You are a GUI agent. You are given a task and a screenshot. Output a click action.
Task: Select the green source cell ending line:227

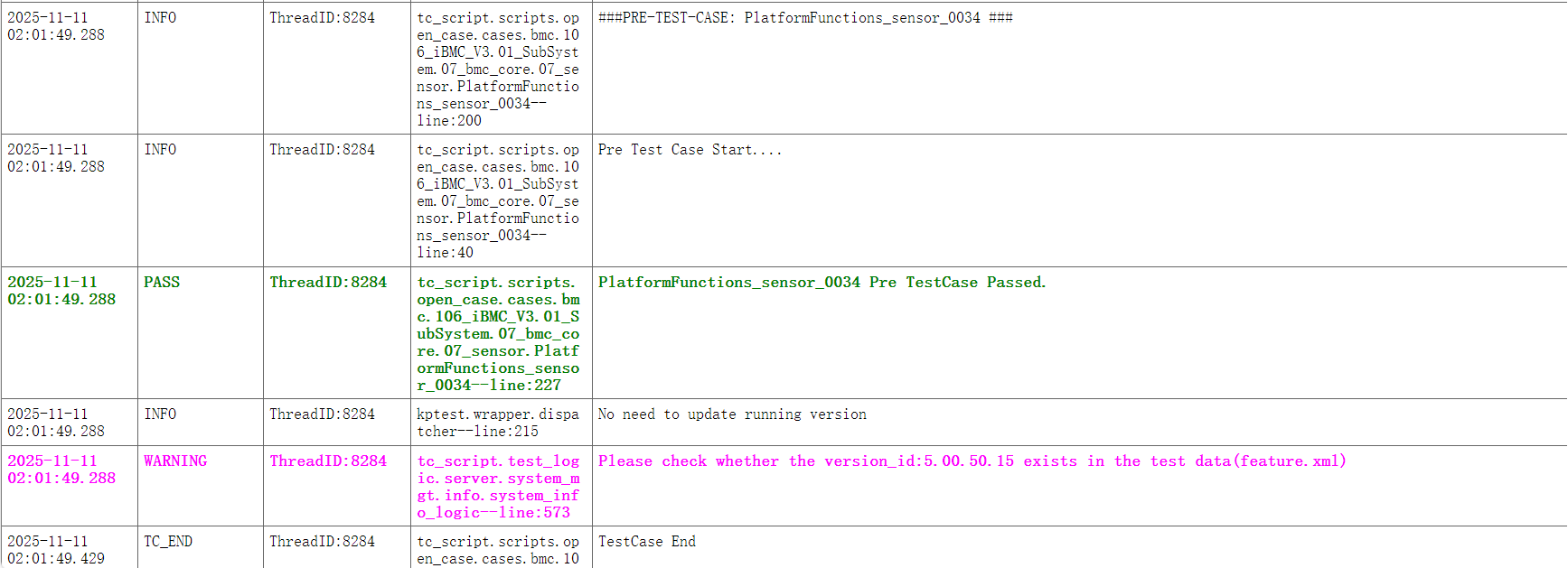(x=498, y=333)
